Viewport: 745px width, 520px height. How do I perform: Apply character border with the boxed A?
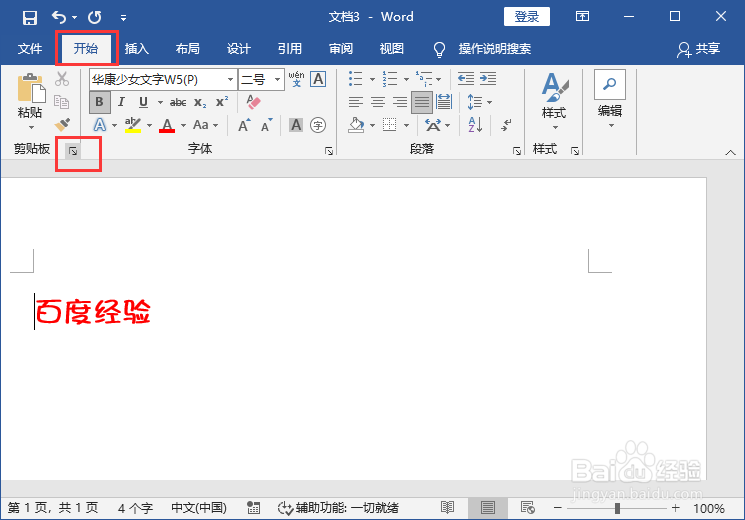tap(318, 79)
